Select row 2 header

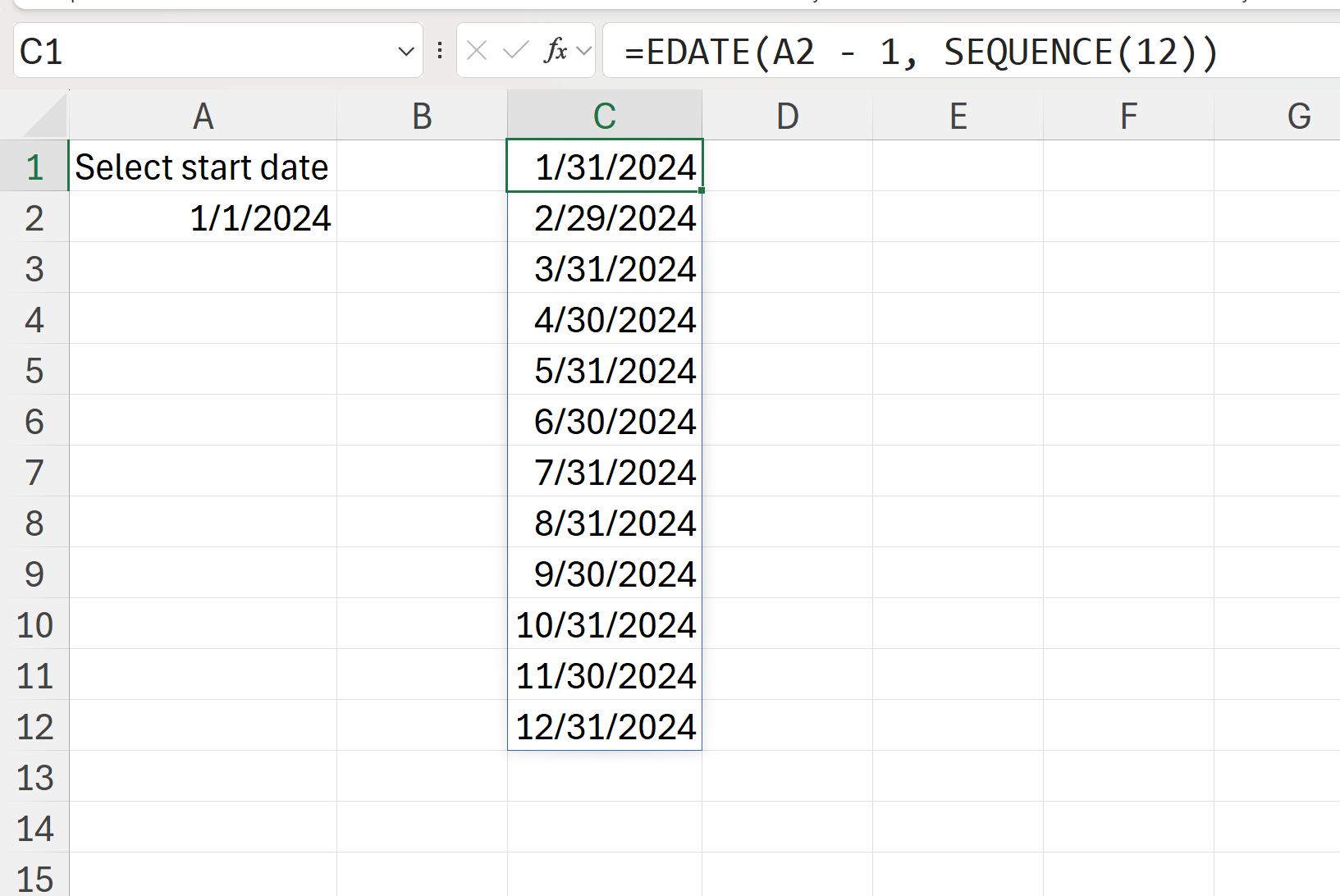pos(34,218)
